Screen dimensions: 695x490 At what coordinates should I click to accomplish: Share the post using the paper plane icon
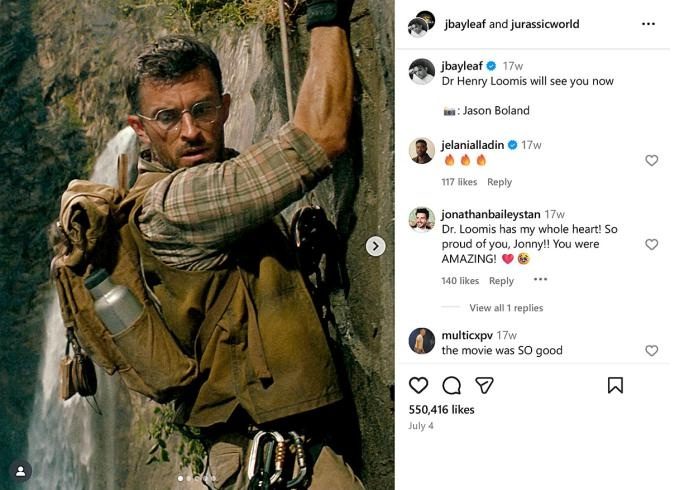pos(484,385)
